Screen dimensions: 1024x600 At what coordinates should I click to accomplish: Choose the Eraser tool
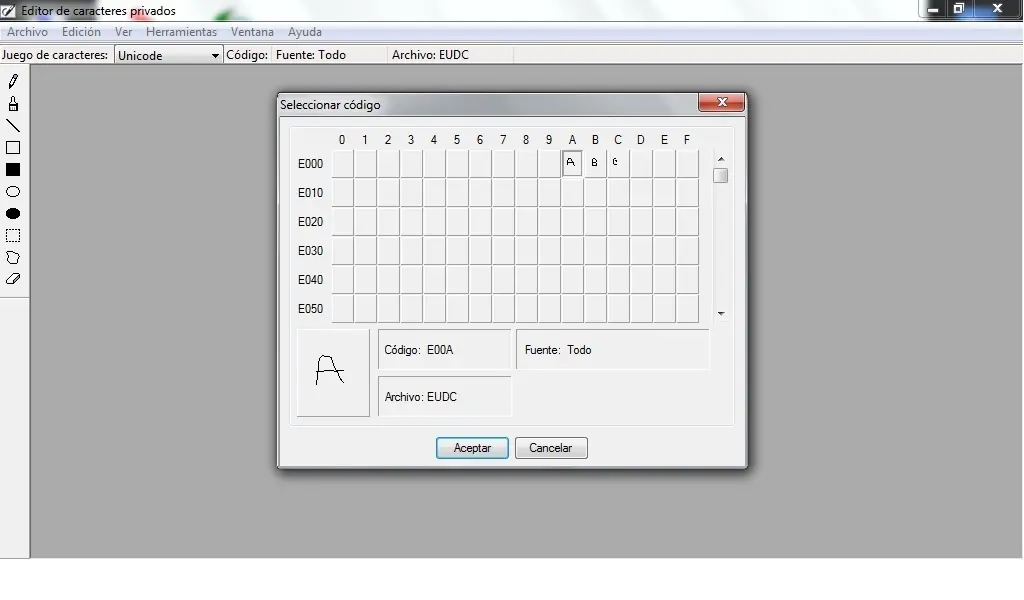[x=13, y=279]
